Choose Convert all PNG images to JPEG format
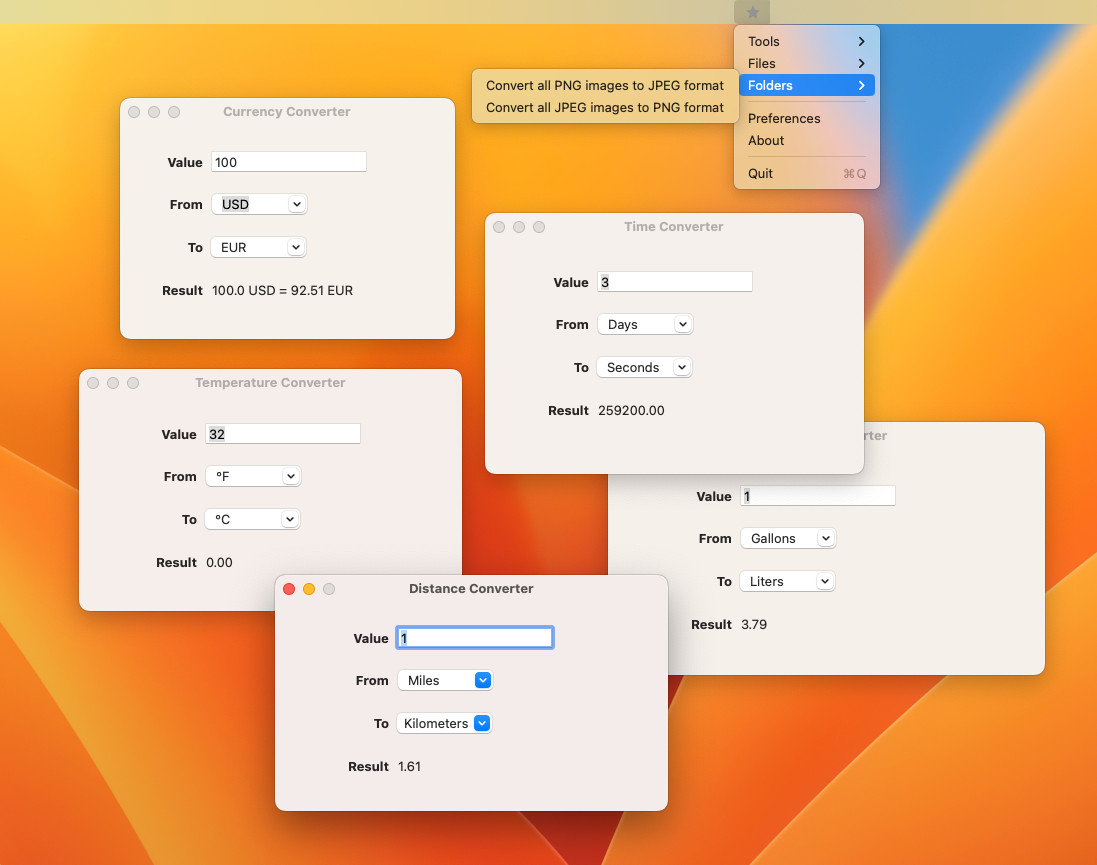Viewport: 1097px width, 865px height. [x=604, y=85]
